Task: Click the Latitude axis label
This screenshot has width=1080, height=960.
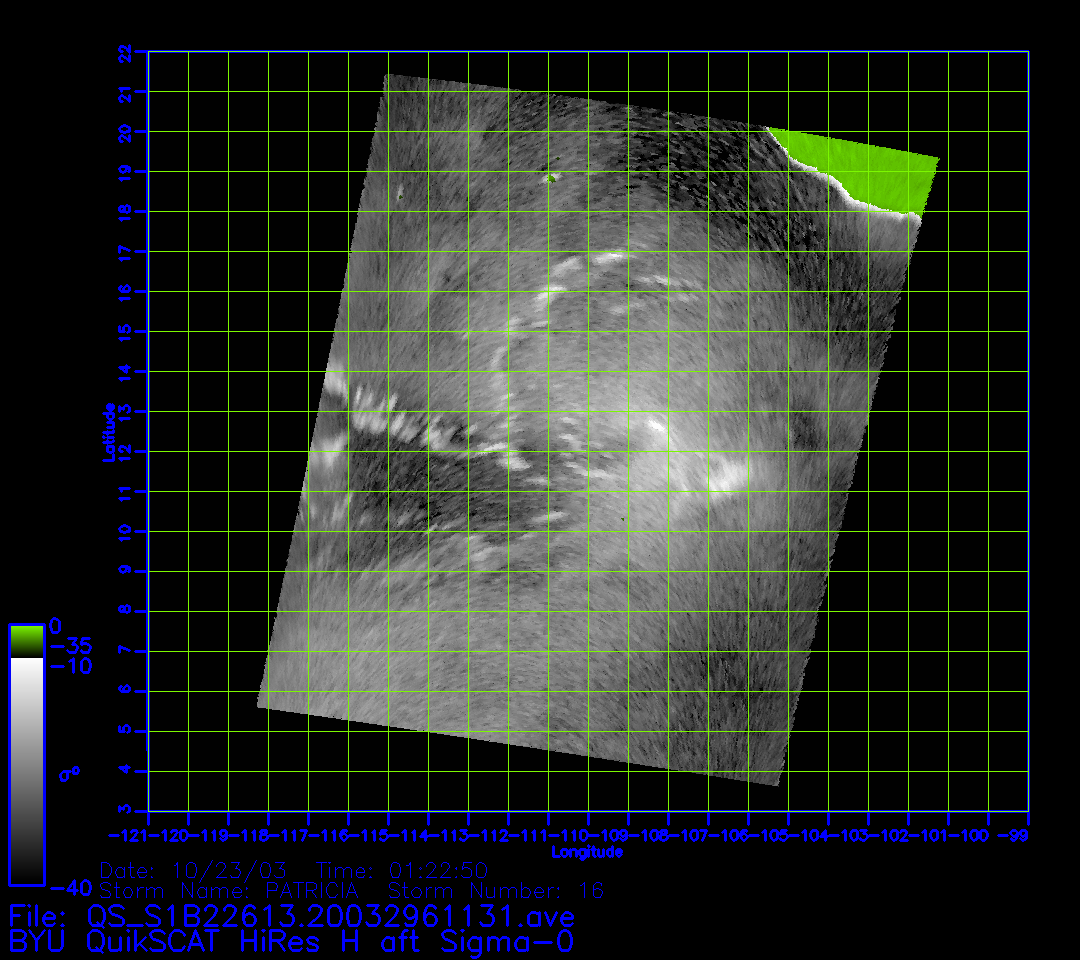Action: tap(108, 431)
